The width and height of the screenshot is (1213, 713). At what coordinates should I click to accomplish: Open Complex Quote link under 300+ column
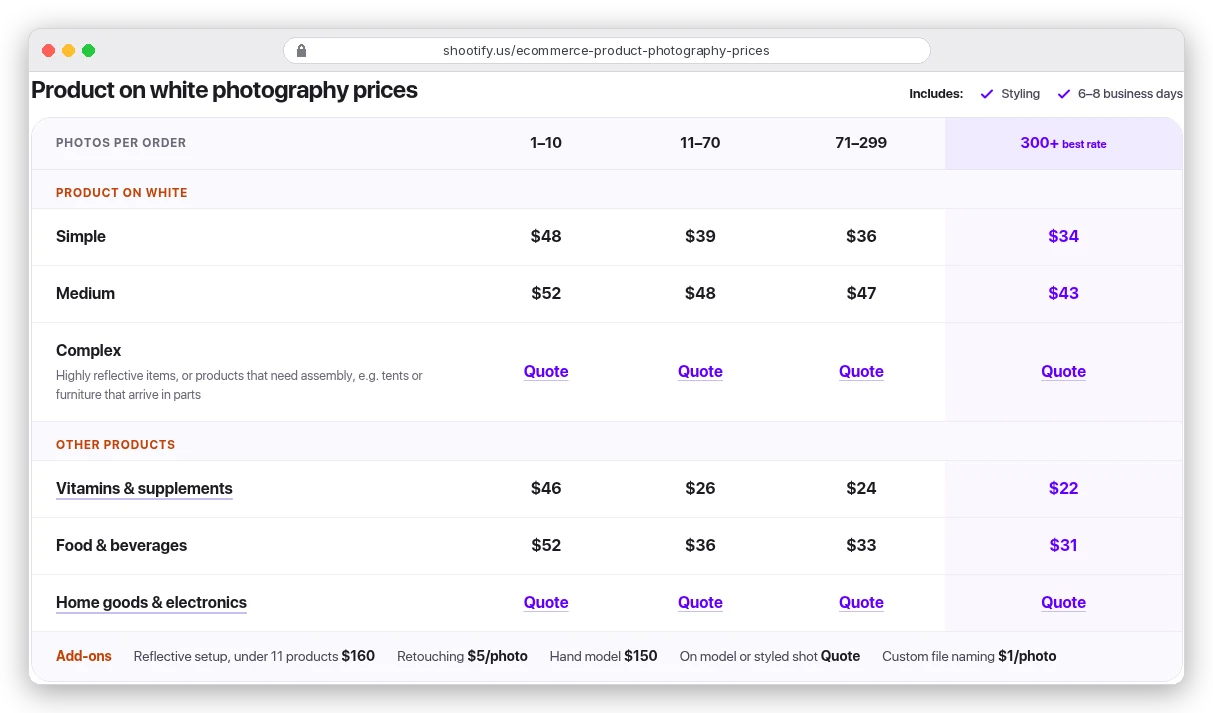click(x=1063, y=371)
